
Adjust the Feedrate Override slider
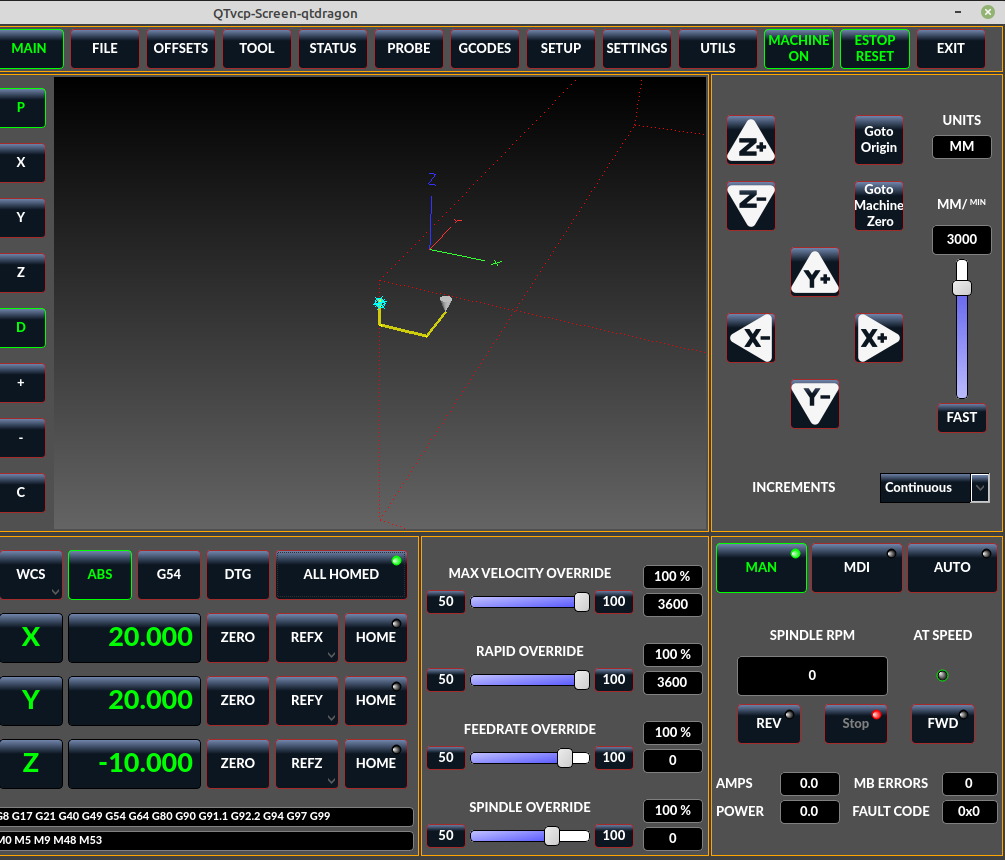point(530,759)
